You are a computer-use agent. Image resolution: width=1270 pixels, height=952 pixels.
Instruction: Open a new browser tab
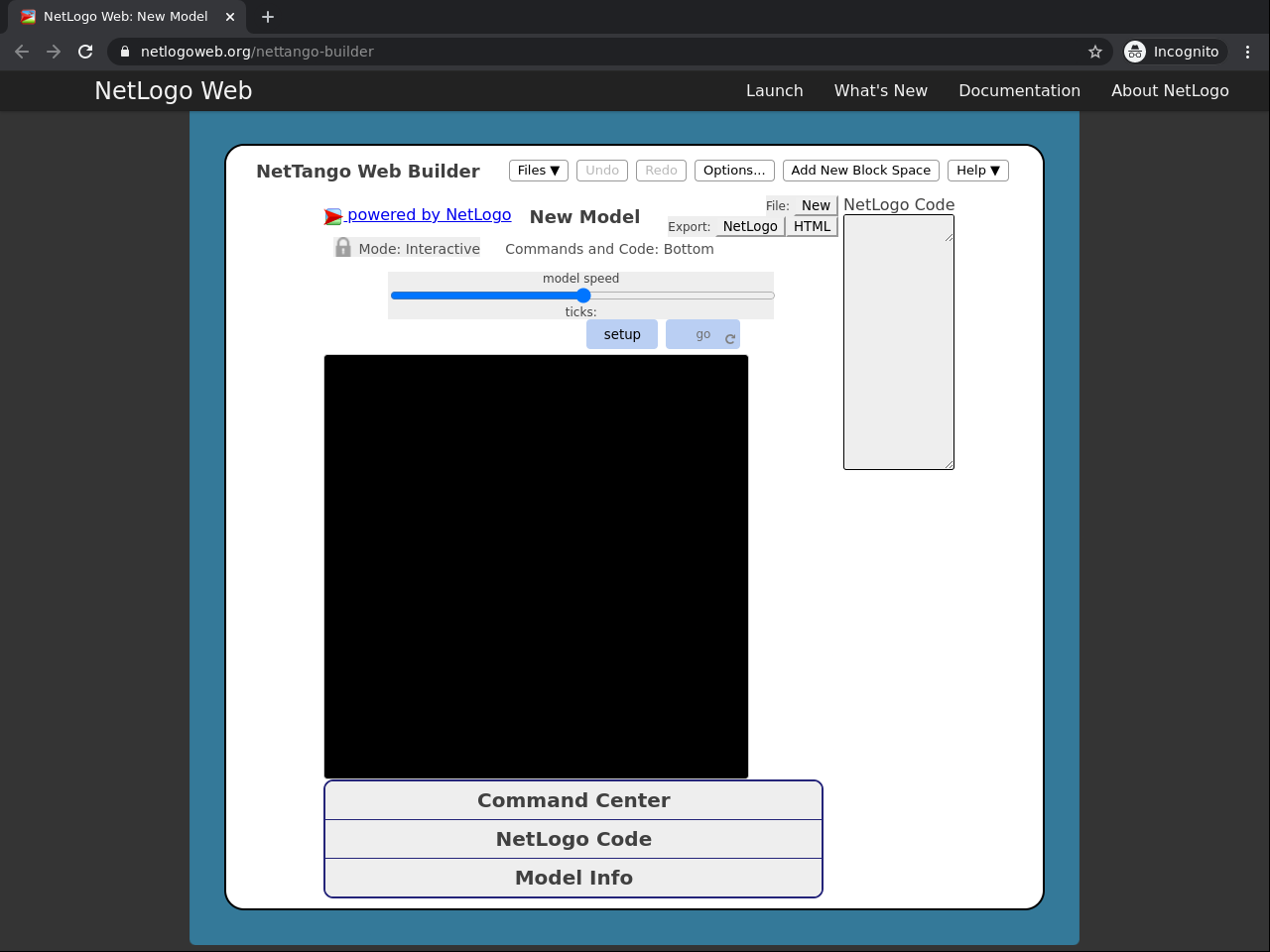click(x=268, y=17)
